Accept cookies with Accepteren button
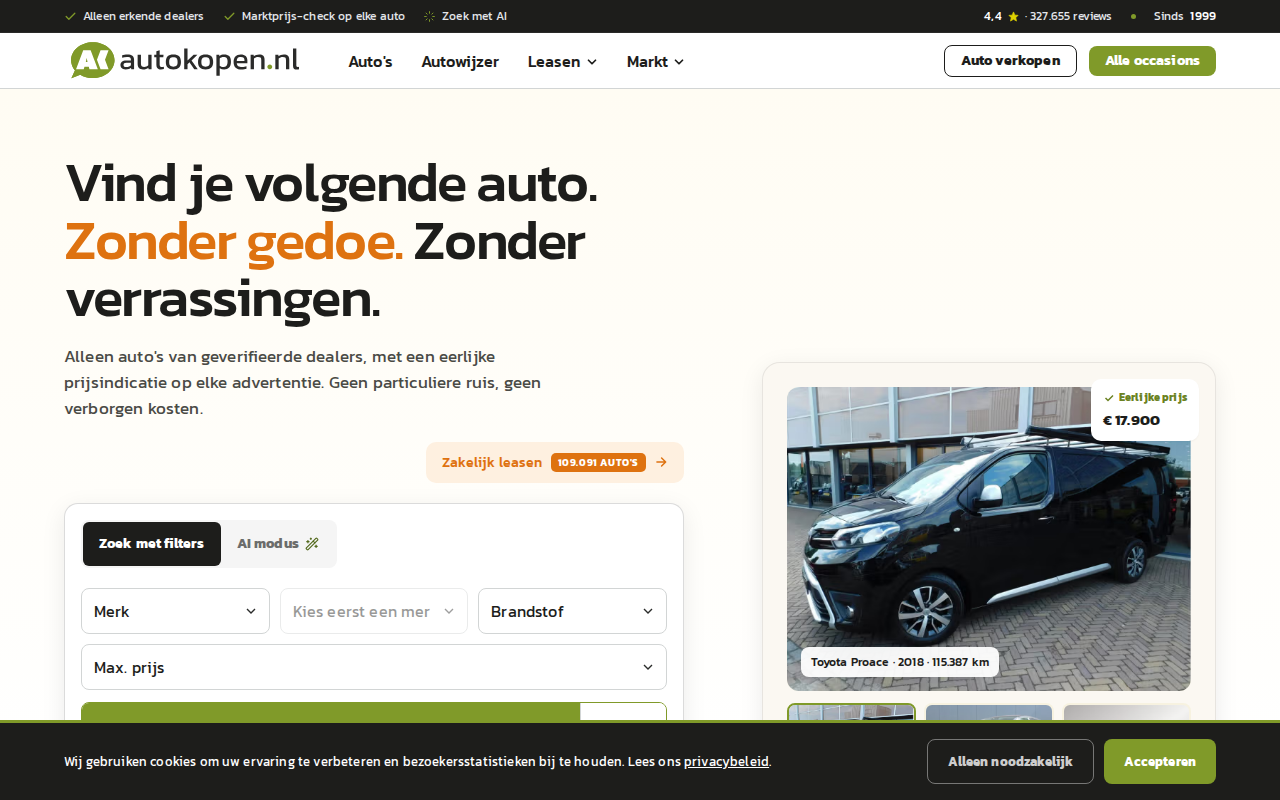The width and height of the screenshot is (1280, 800). tap(1160, 762)
